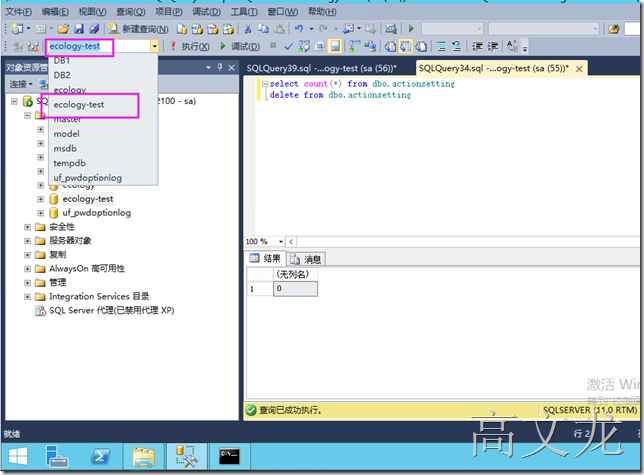
Task: Select Results to File icon
Action: click(421, 46)
